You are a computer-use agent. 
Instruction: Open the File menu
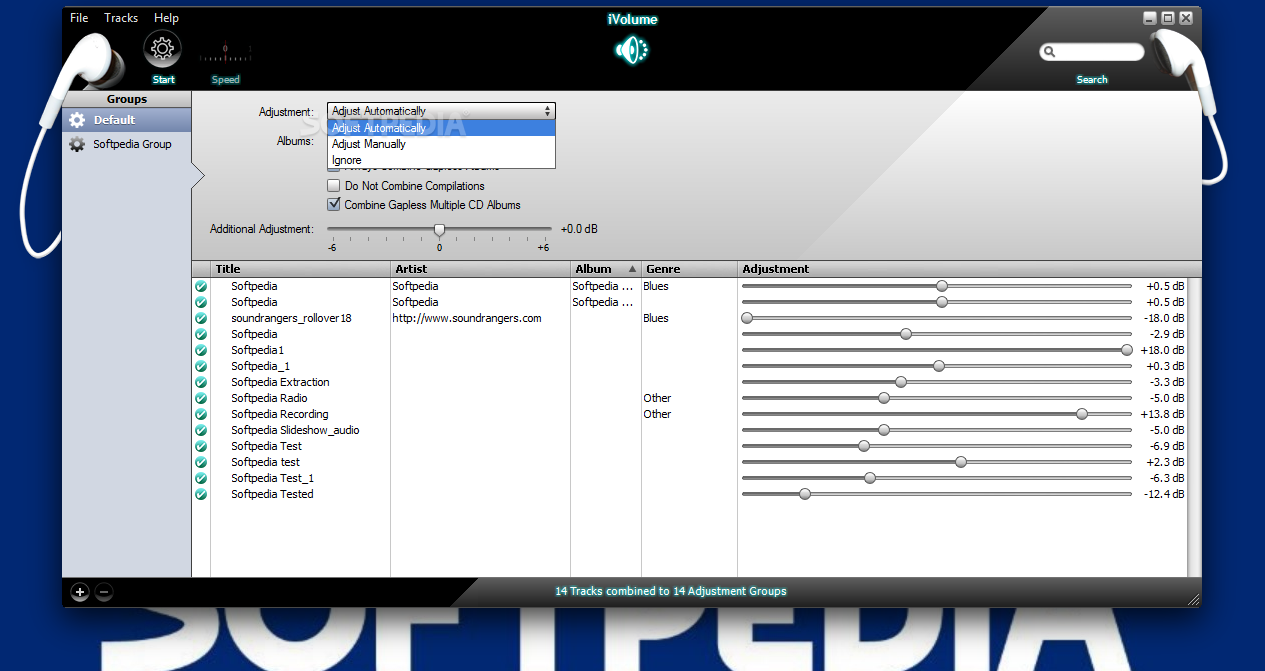tap(79, 18)
